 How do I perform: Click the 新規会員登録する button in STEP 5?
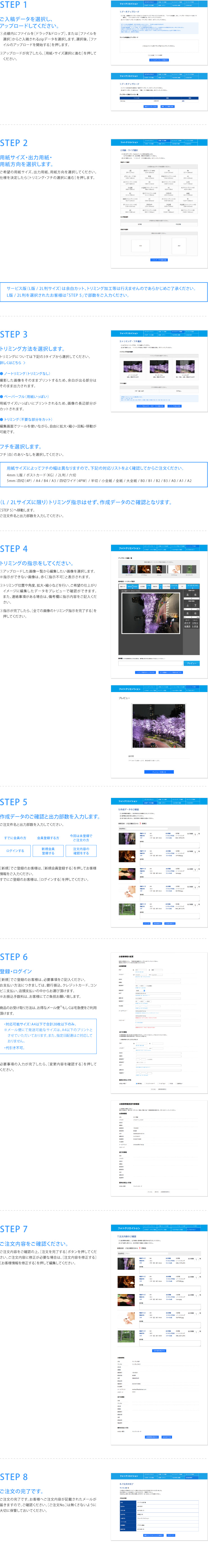(x=48, y=851)
